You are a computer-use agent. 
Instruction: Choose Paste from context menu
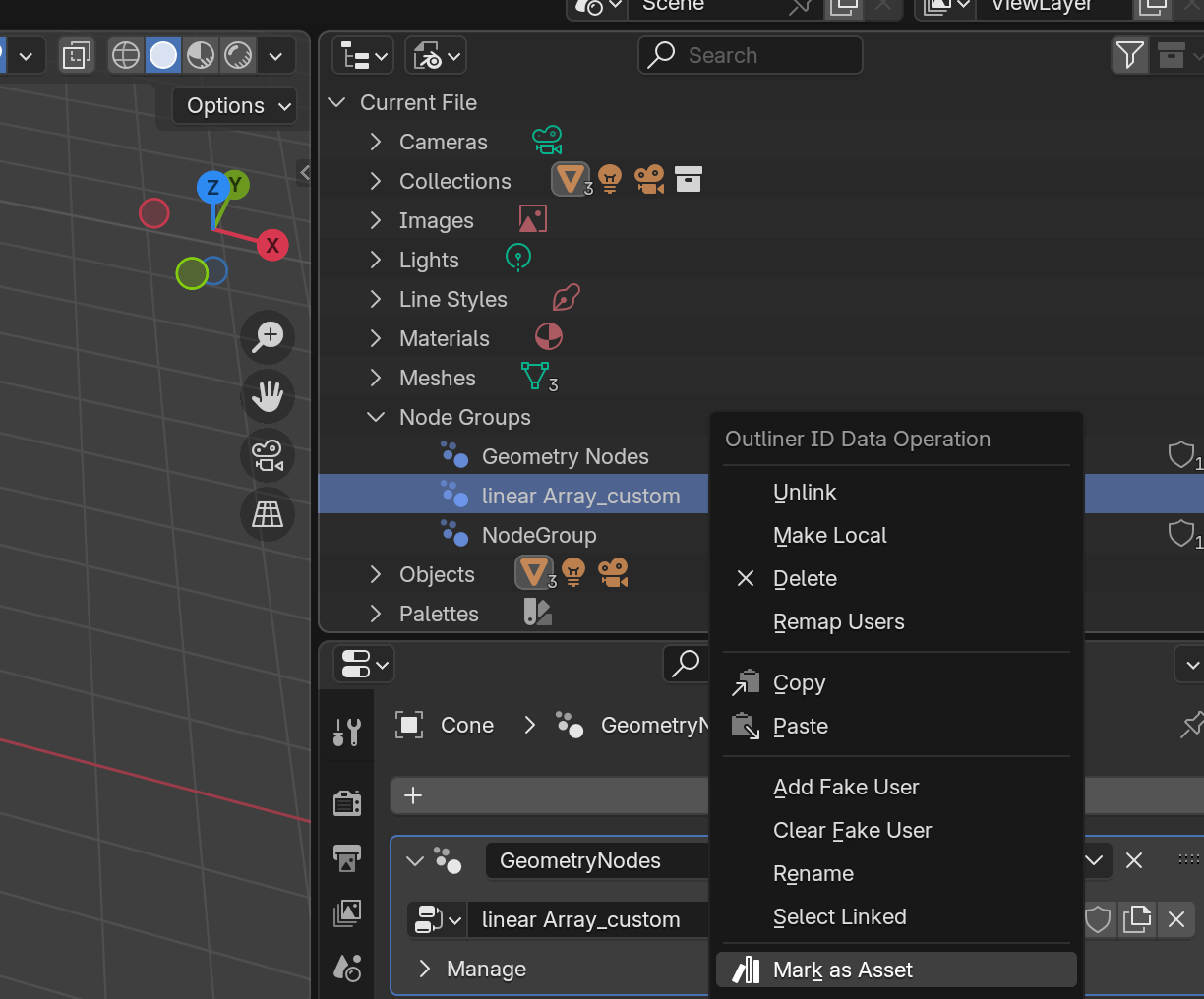[x=896, y=727]
